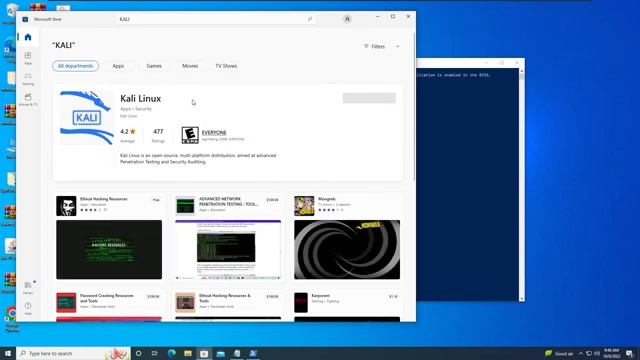Viewport: 640px width, 360px height.
Task: Click the ESRB E rating badge
Action: (x=190, y=135)
